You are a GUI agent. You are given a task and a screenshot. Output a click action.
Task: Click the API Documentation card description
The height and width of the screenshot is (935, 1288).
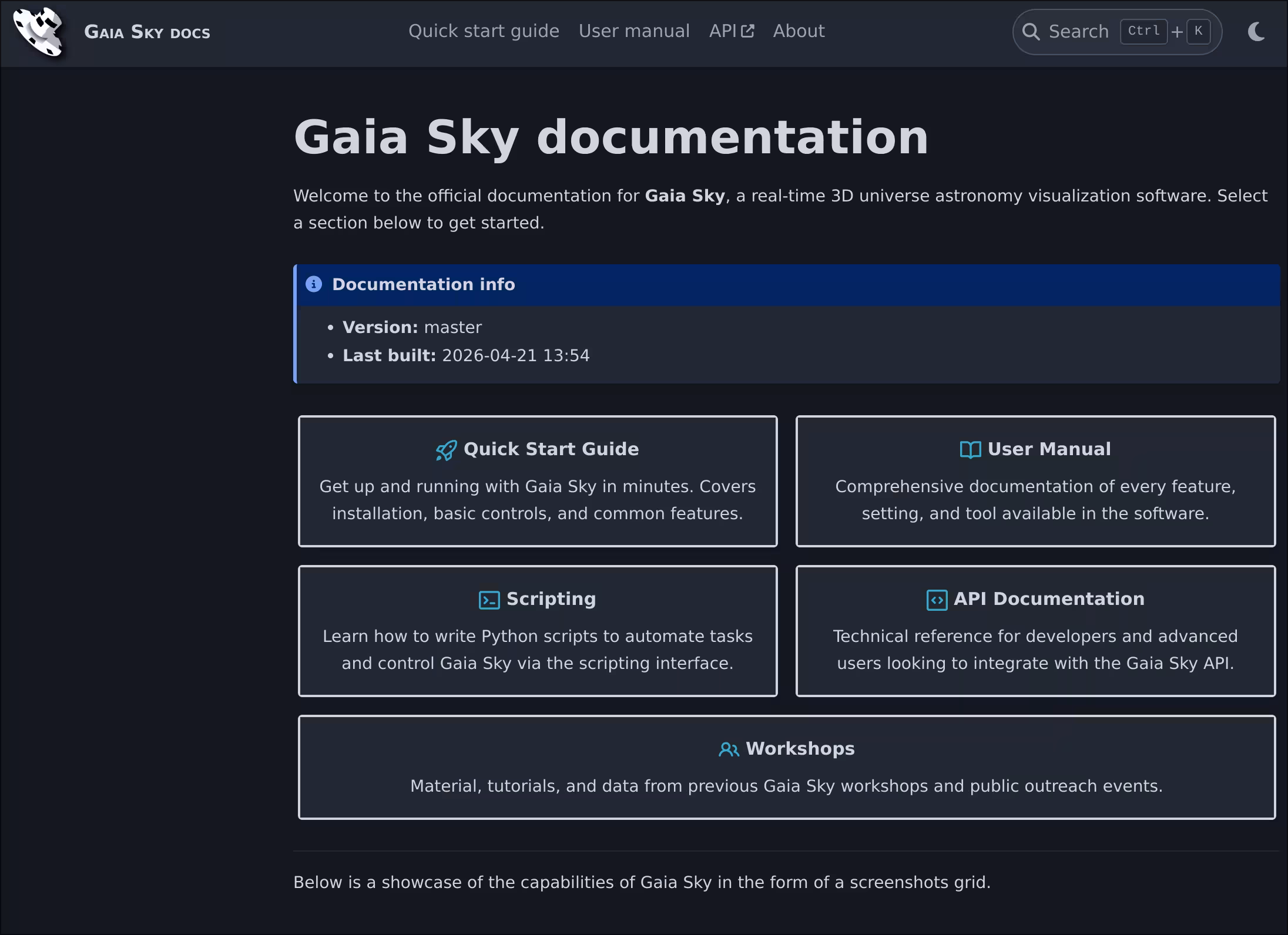point(1035,650)
